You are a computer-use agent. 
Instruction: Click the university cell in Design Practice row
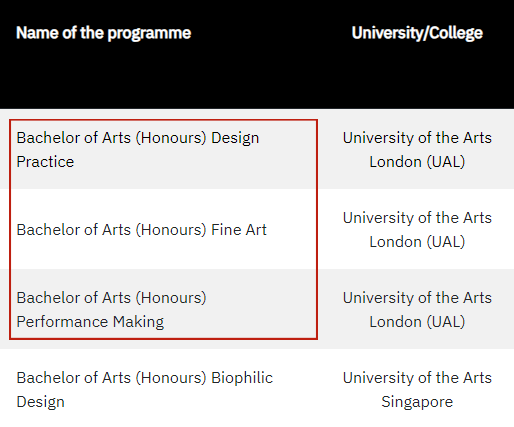417,149
